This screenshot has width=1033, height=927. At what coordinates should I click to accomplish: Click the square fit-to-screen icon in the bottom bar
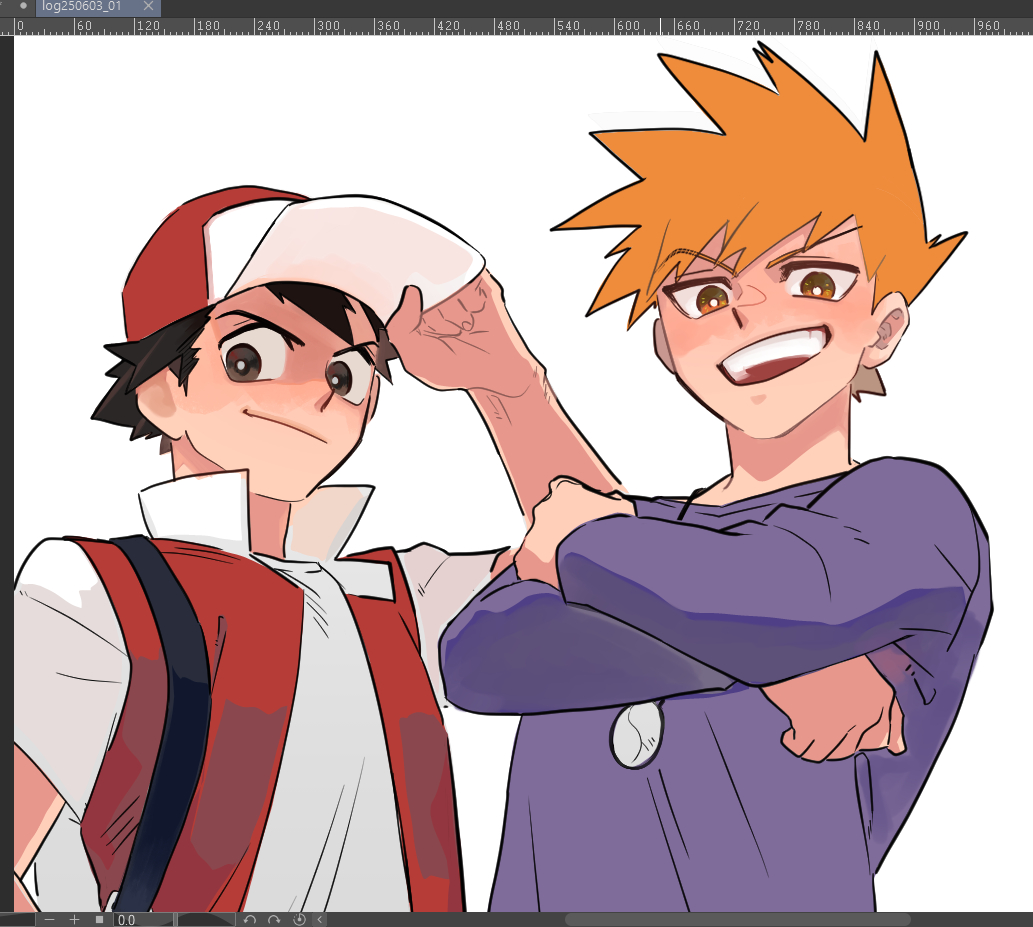click(x=99, y=919)
